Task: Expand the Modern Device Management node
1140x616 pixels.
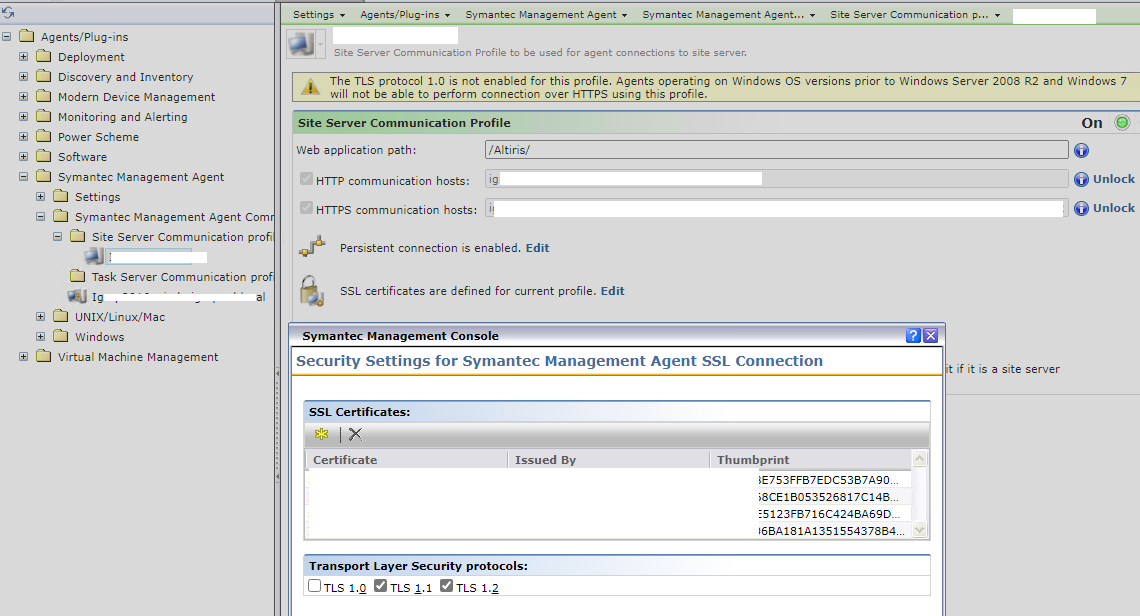Action: pos(23,96)
